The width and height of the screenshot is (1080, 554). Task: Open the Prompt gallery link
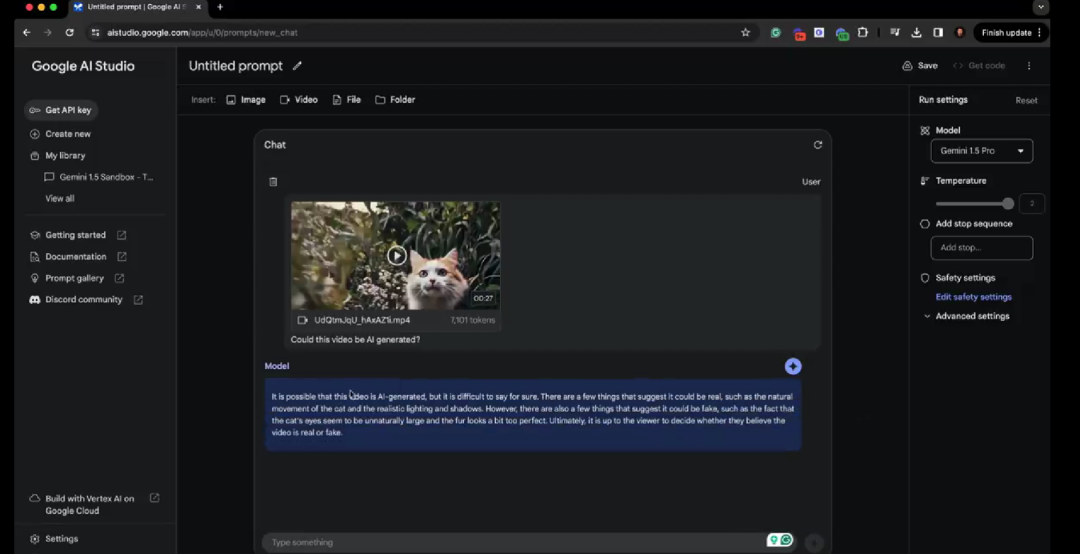pos(76,278)
